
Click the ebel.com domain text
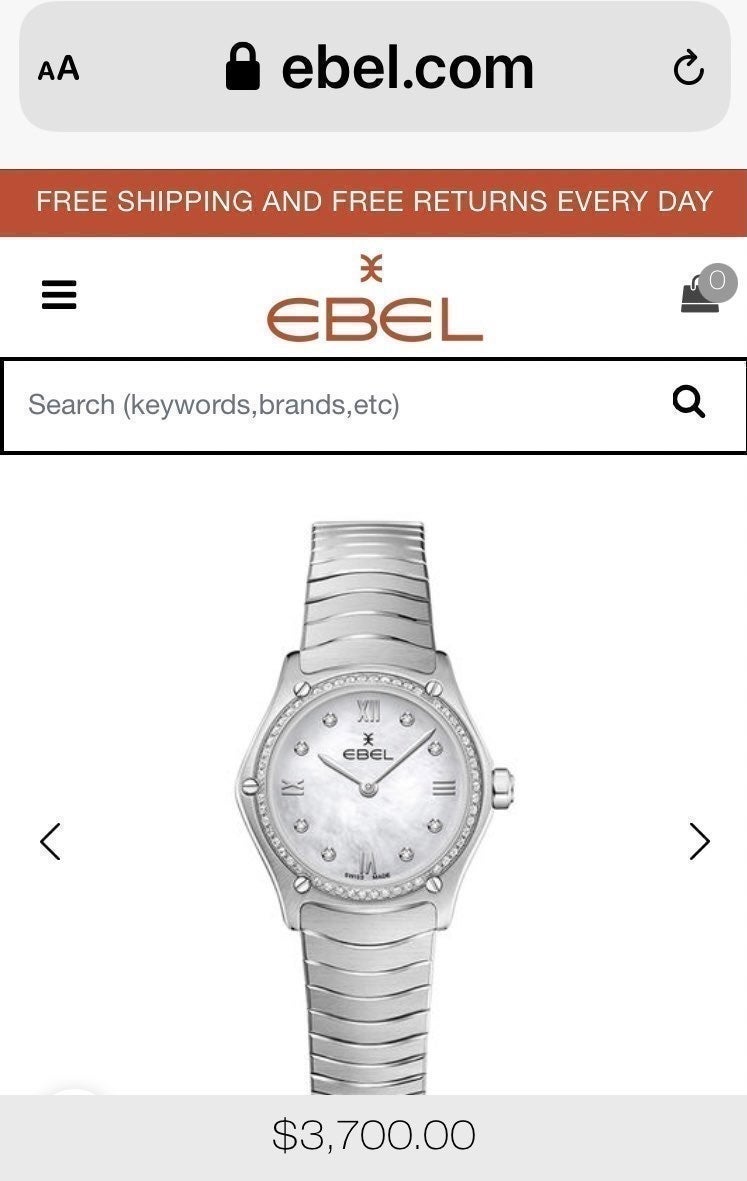tap(407, 68)
